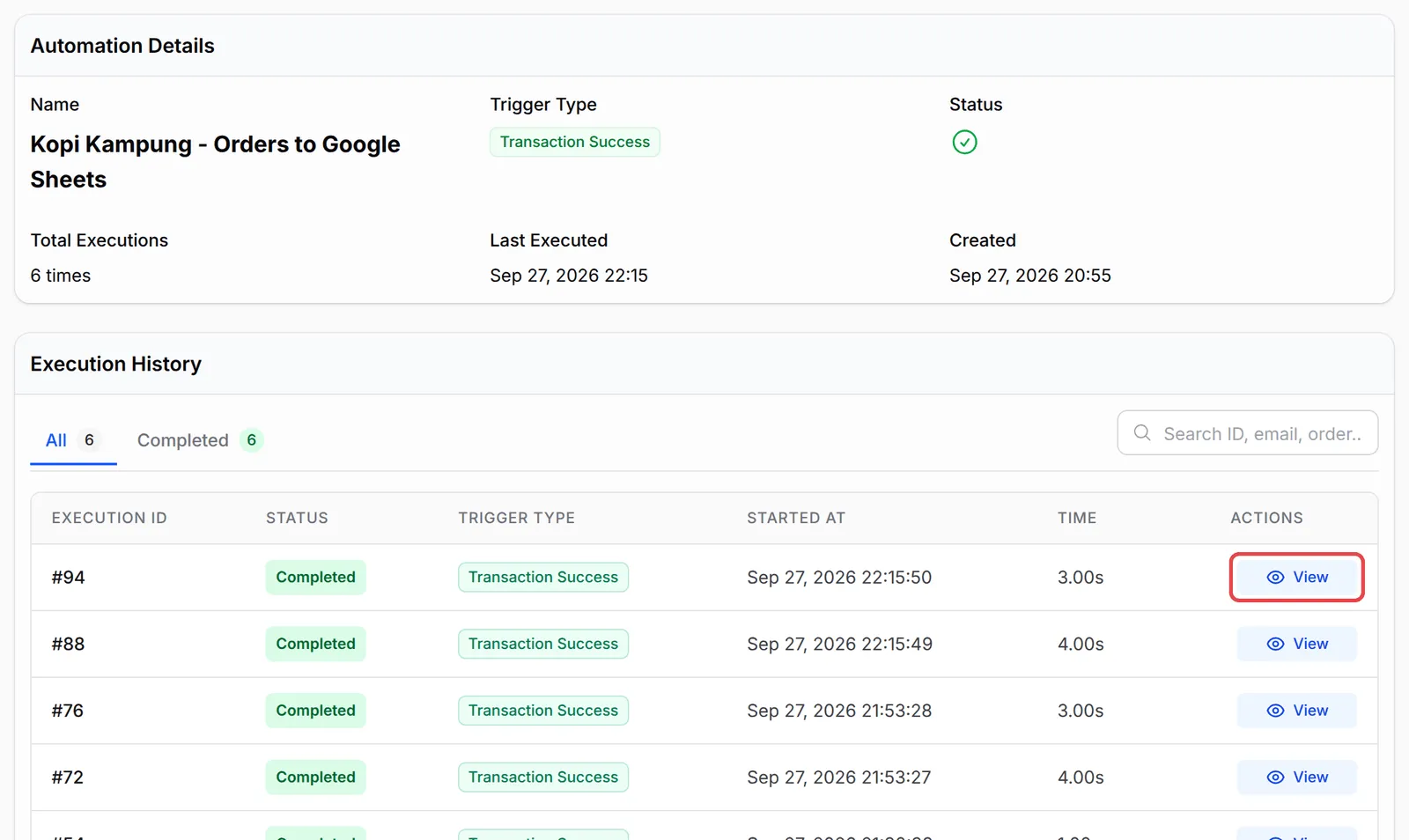Click the STARTED AT column header
The image size is (1409, 840).
796,518
